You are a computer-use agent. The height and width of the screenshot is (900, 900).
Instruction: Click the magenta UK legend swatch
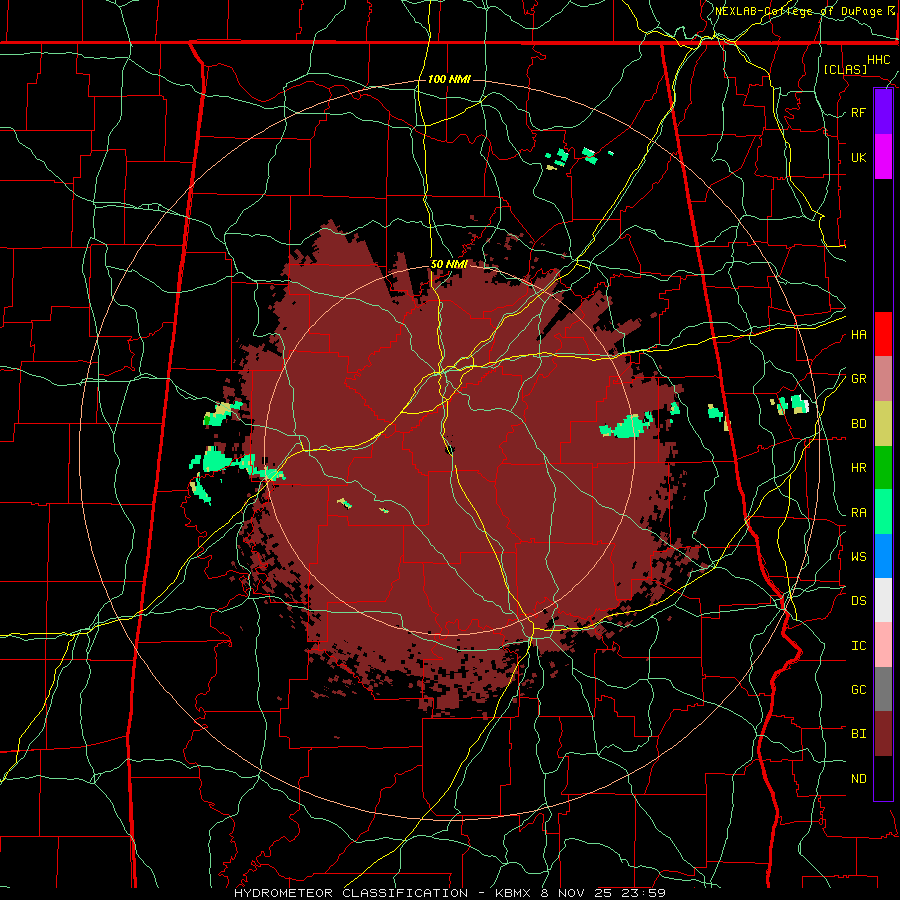click(883, 157)
